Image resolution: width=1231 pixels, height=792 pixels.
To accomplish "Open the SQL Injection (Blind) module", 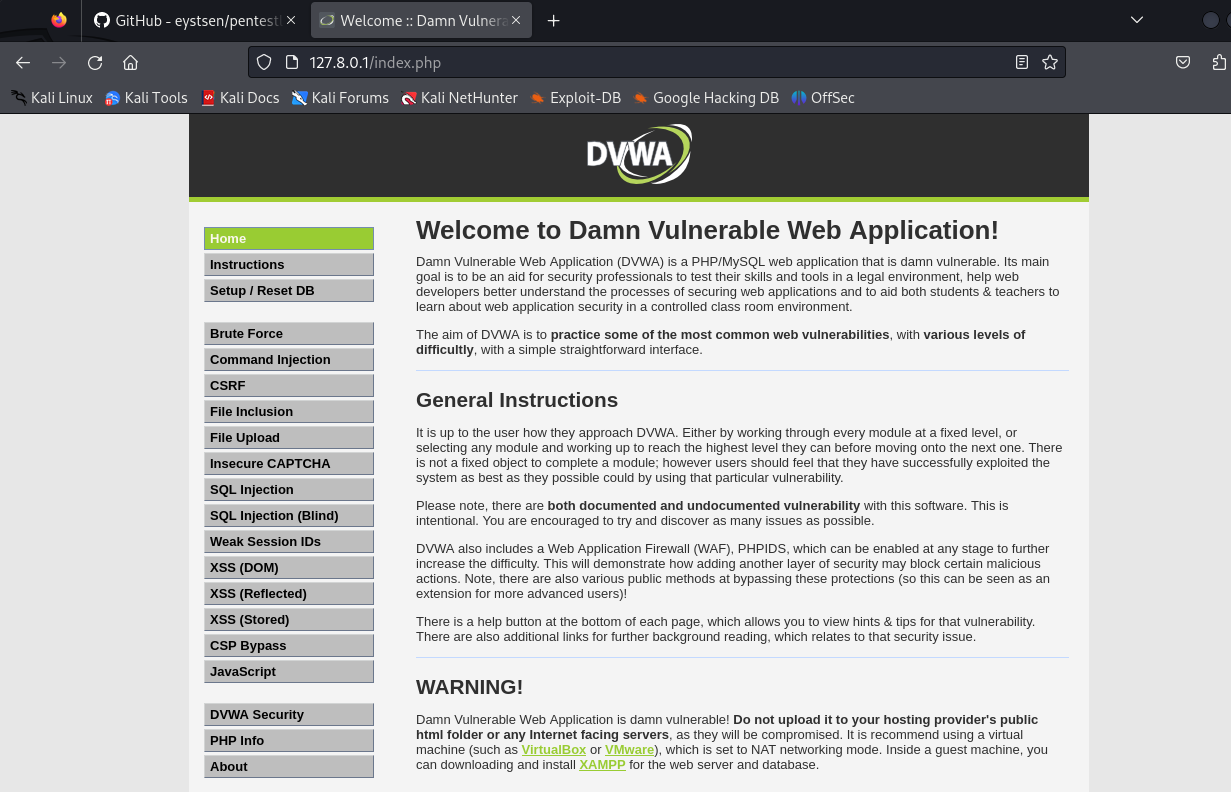I will point(289,516).
